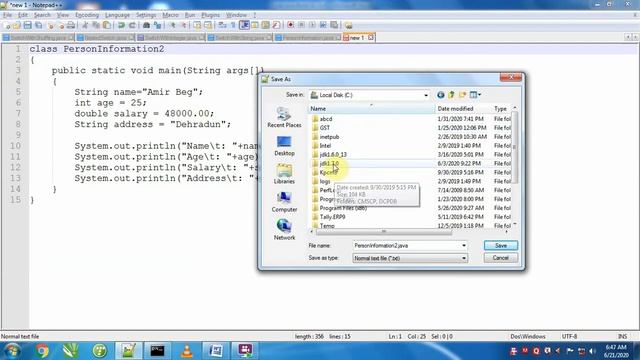Open Find with the binoculars icon
The height and width of the screenshot is (360, 640).
tap(146, 25)
